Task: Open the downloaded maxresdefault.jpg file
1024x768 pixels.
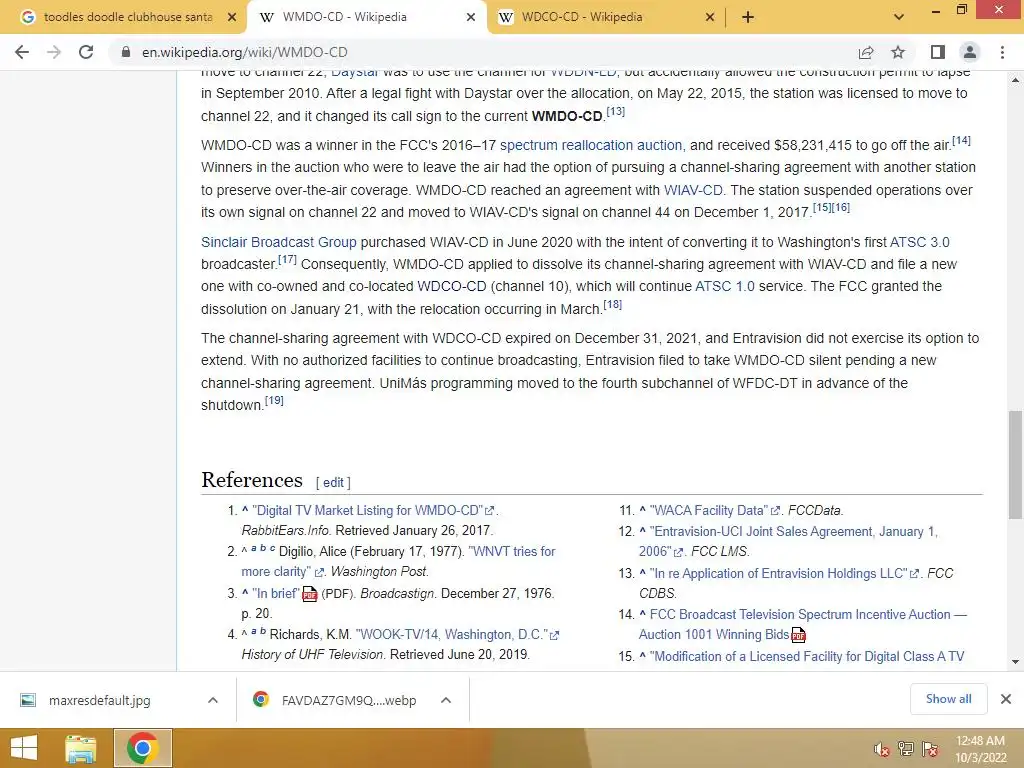Action: (x=99, y=700)
